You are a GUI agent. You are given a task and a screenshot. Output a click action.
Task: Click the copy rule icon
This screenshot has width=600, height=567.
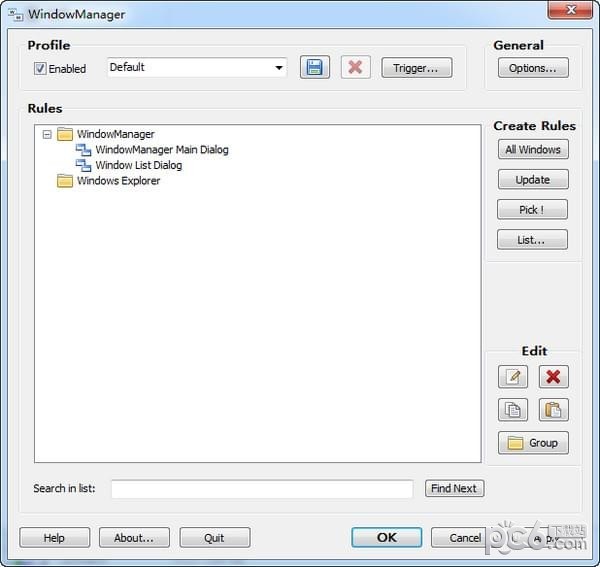(x=513, y=410)
